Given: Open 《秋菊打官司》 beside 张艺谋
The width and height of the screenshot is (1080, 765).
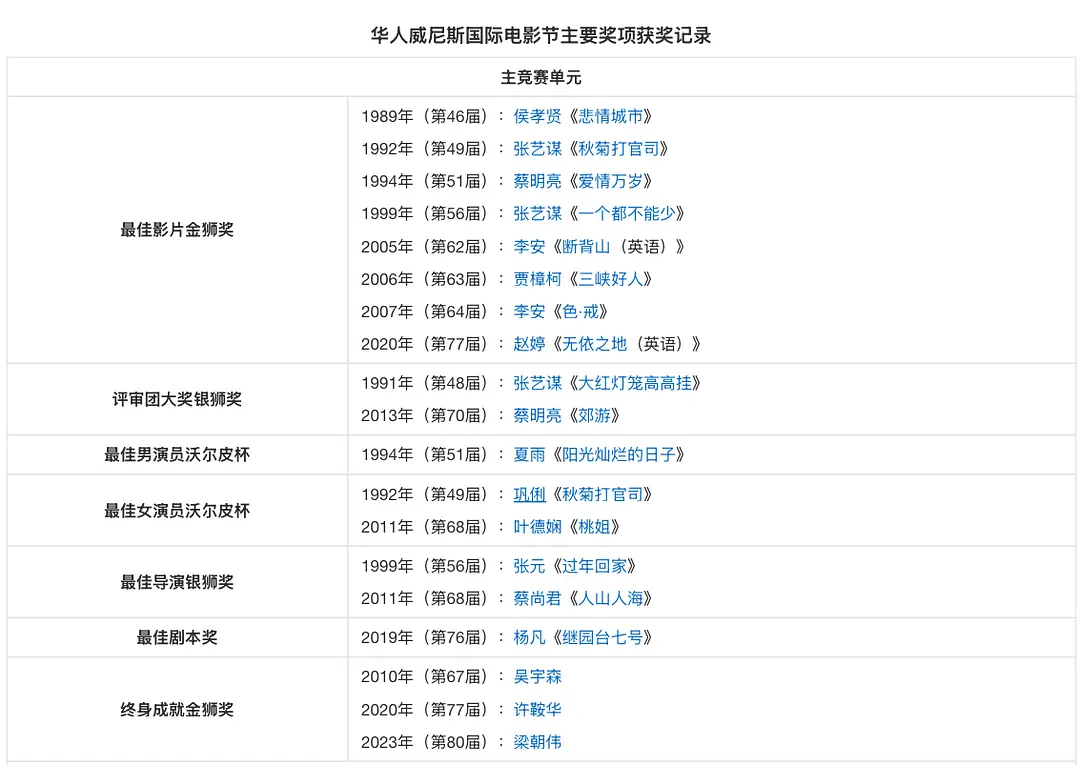Looking at the screenshot, I should (619, 149).
